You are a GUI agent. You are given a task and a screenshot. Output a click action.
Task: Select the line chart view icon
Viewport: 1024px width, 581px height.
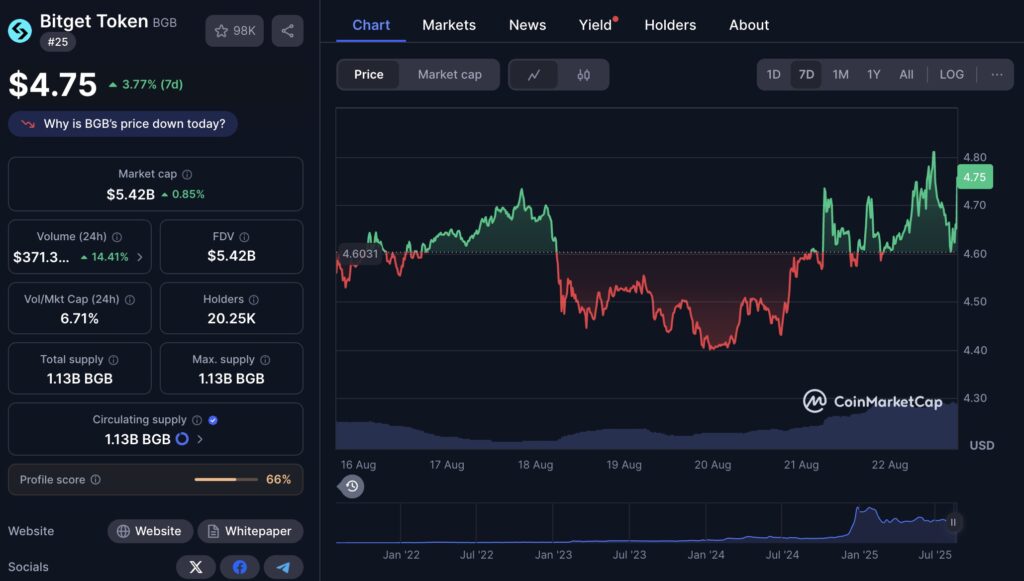(x=534, y=75)
